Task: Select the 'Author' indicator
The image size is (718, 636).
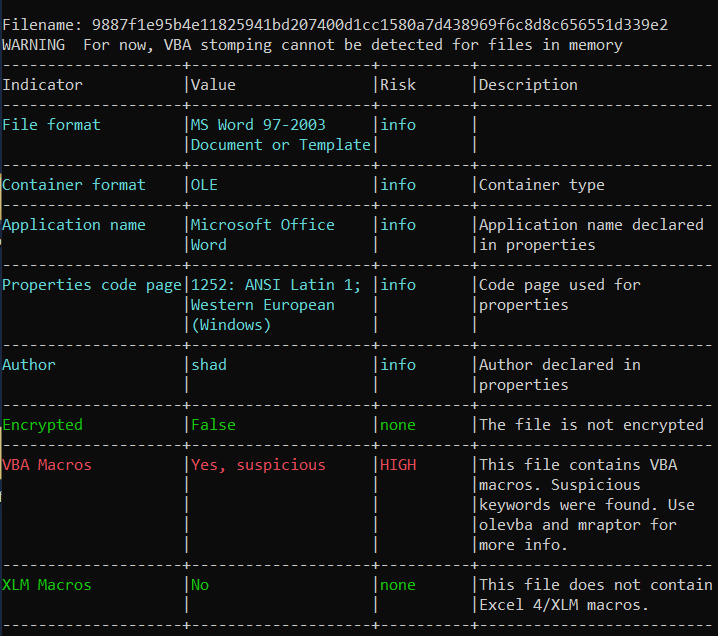Action: [x=29, y=364]
